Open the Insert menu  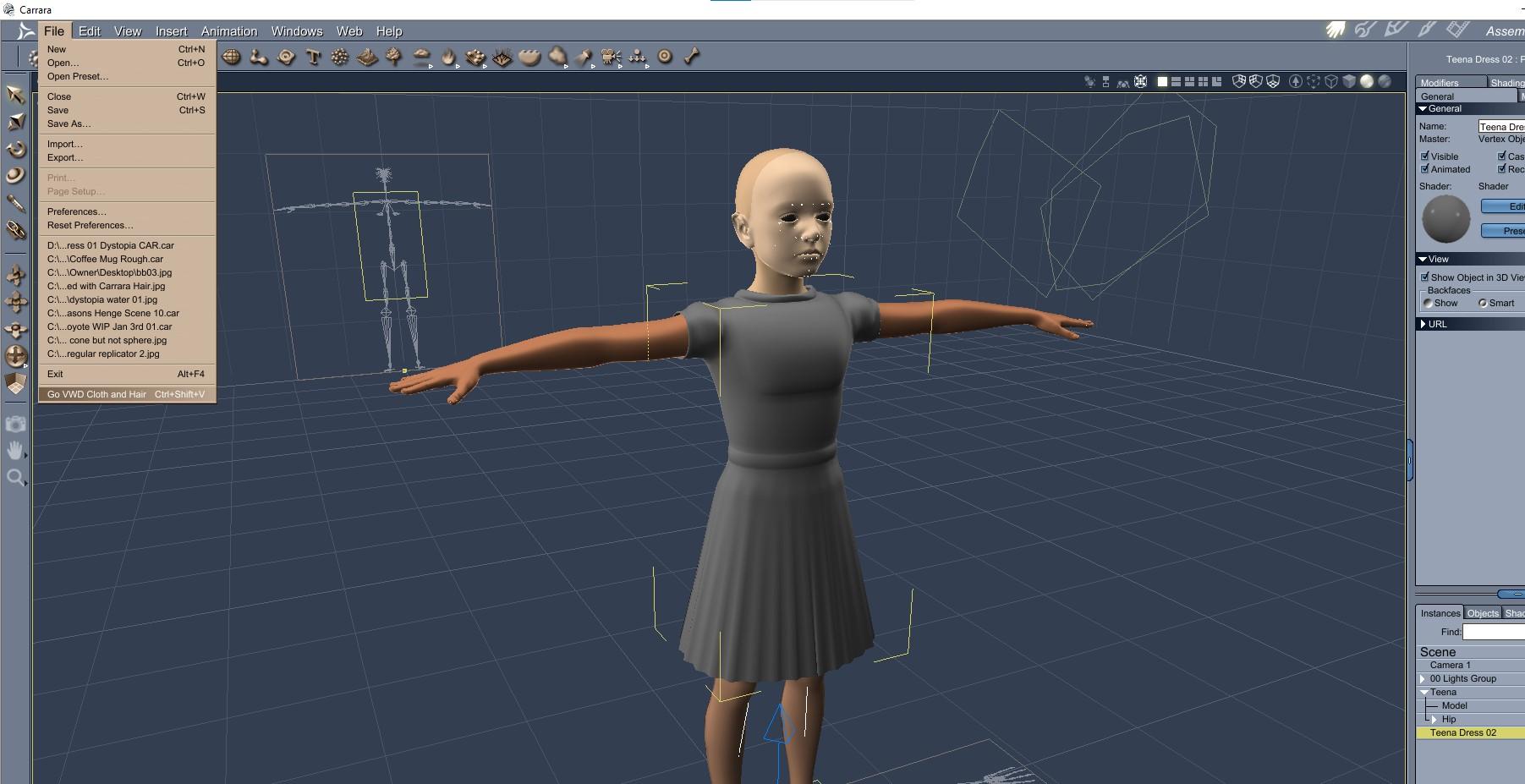tap(171, 31)
